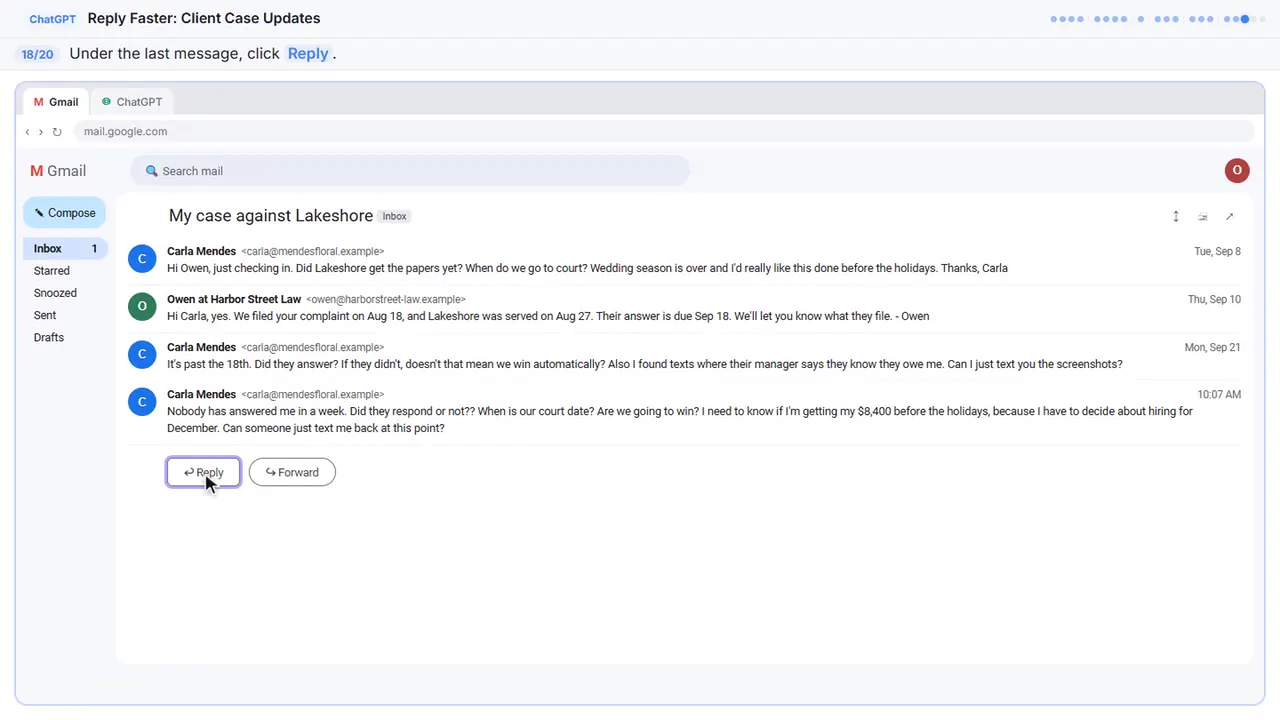Switch to the ChatGPT browser tab
Viewport: 1280px width, 720px height.
click(132, 102)
